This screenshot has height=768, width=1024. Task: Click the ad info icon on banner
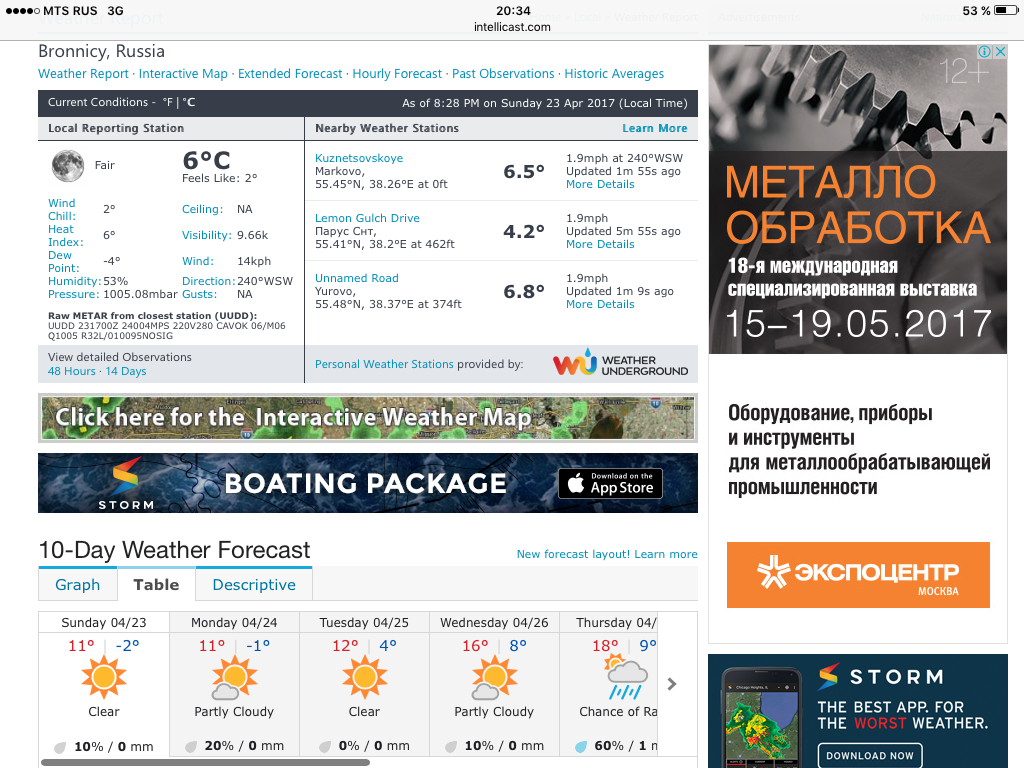coord(984,52)
